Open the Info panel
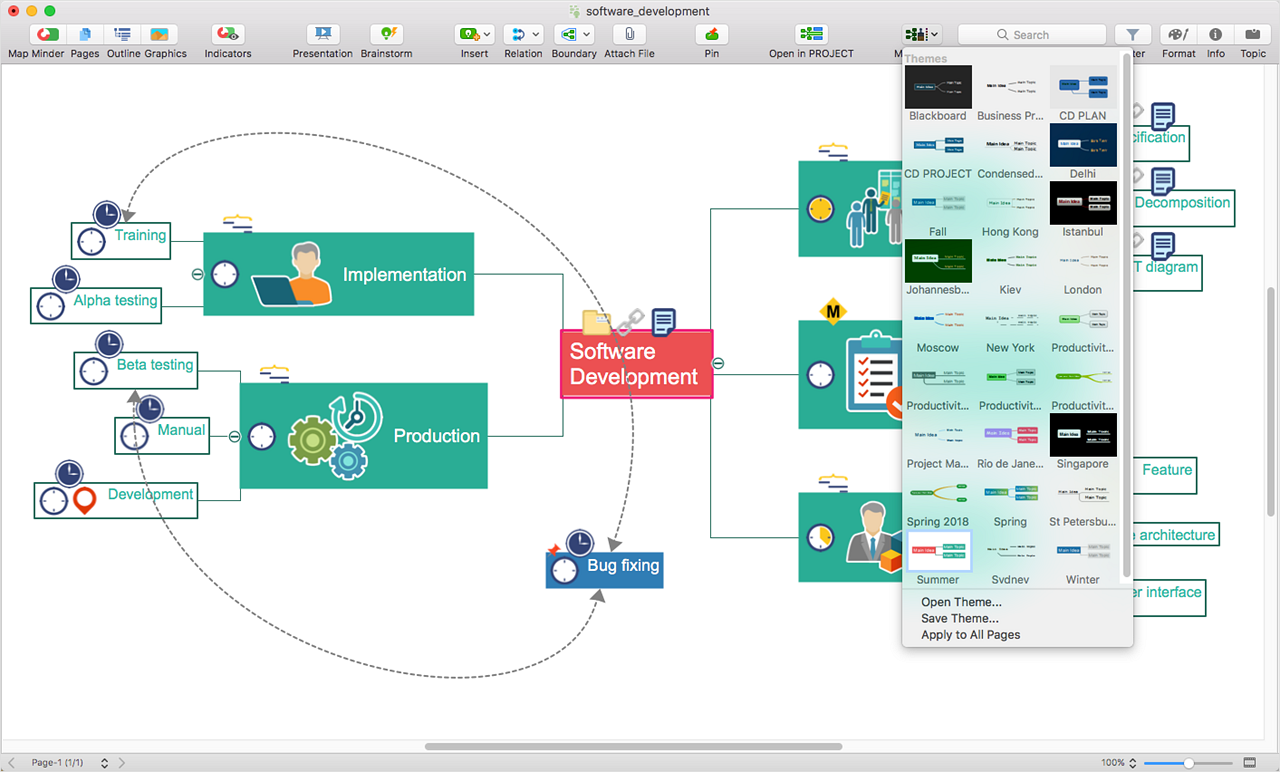Viewport: 1280px width, 772px height. [x=1215, y=35]
